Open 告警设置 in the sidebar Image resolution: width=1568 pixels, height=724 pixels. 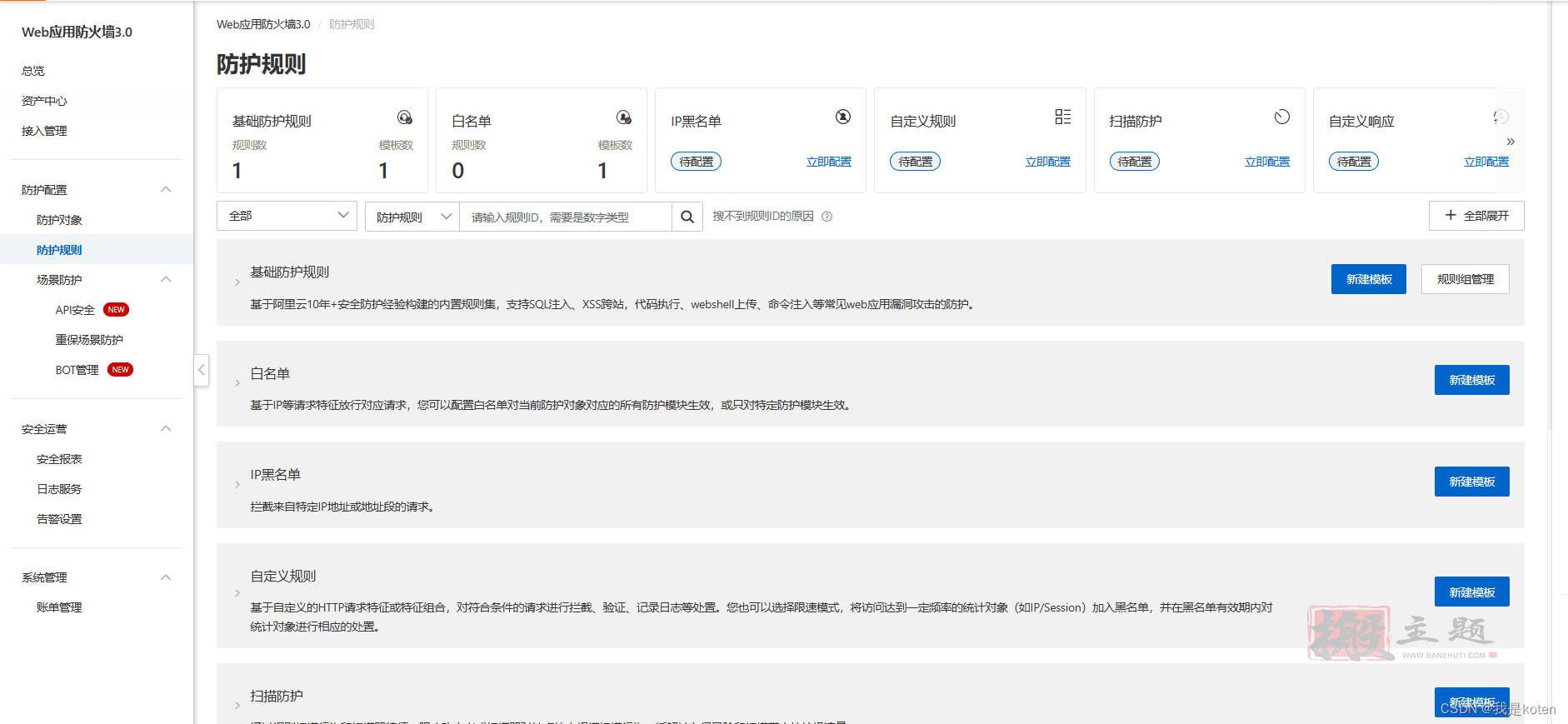(59, 519)
